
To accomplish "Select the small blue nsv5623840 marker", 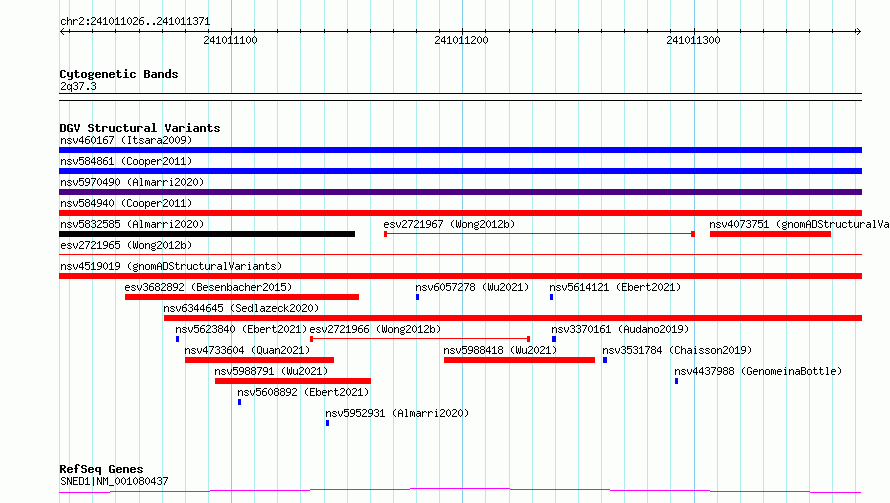I will tap(178, 339).
